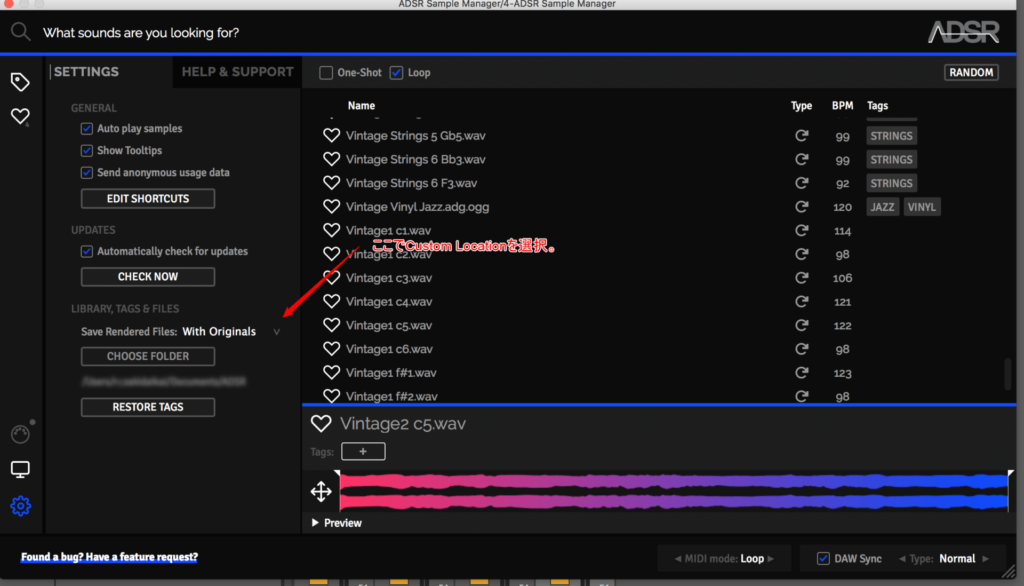Click the knob icon in left sidebar

pos(20,434)
